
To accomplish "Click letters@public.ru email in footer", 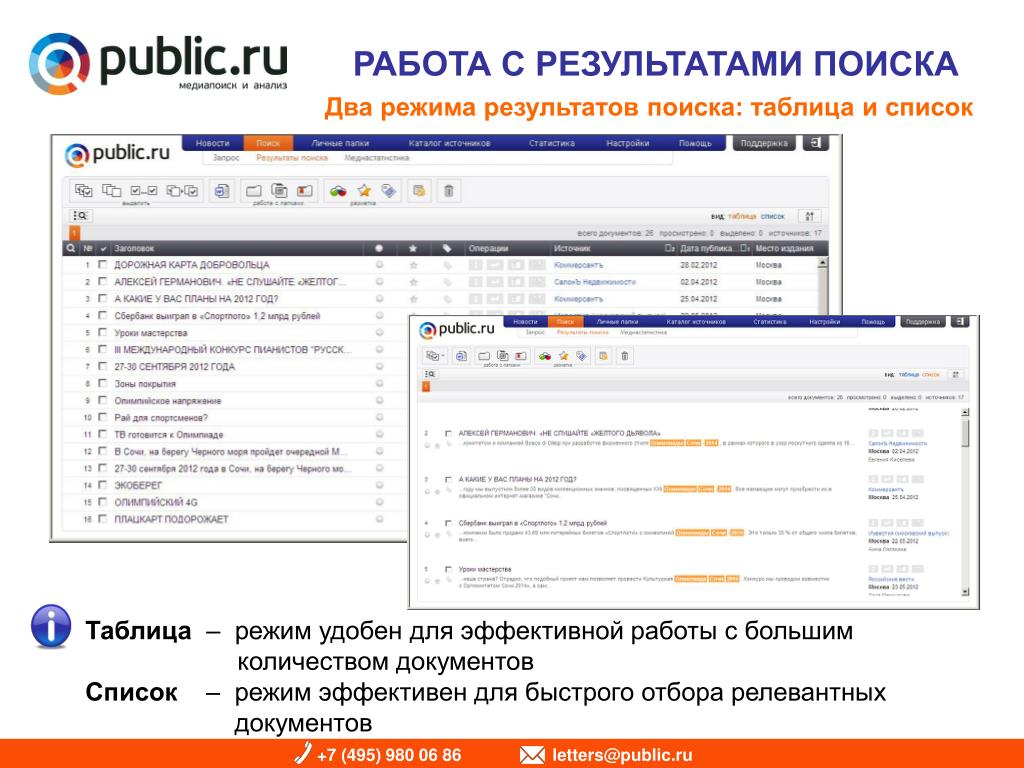I will tap(622, 755).
